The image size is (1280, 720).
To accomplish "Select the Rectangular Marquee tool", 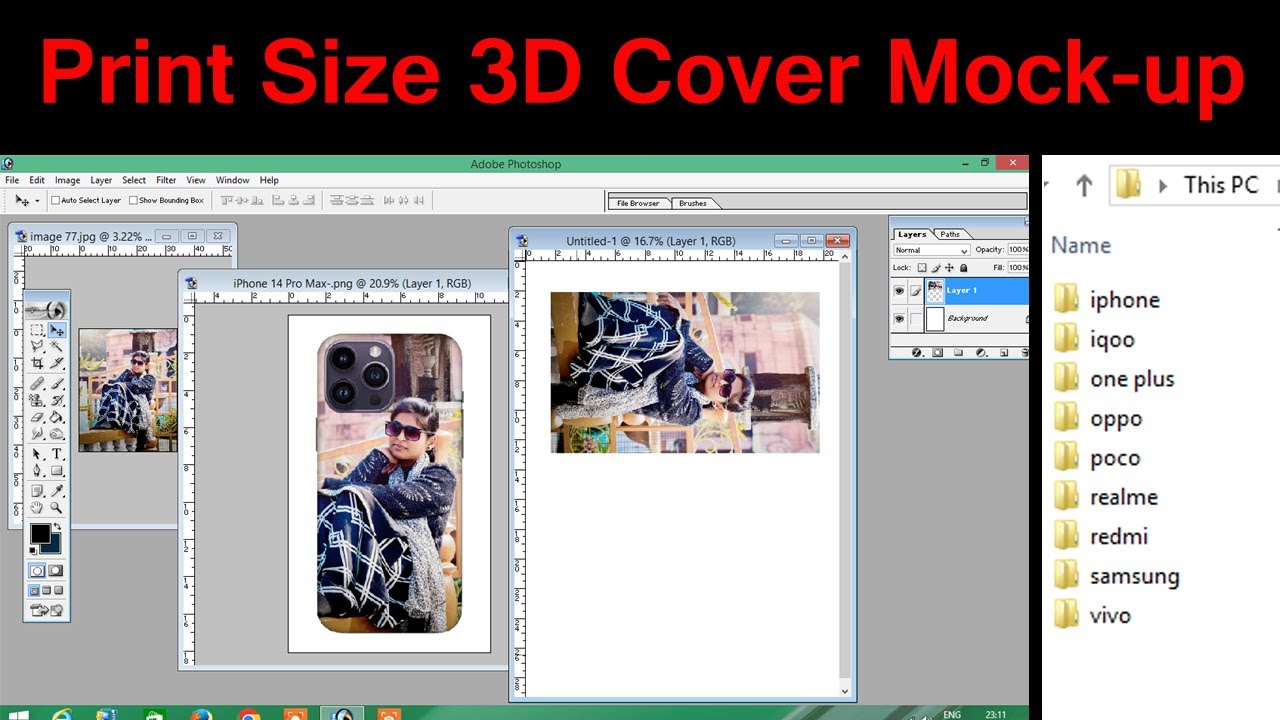I will click(37, 330).
